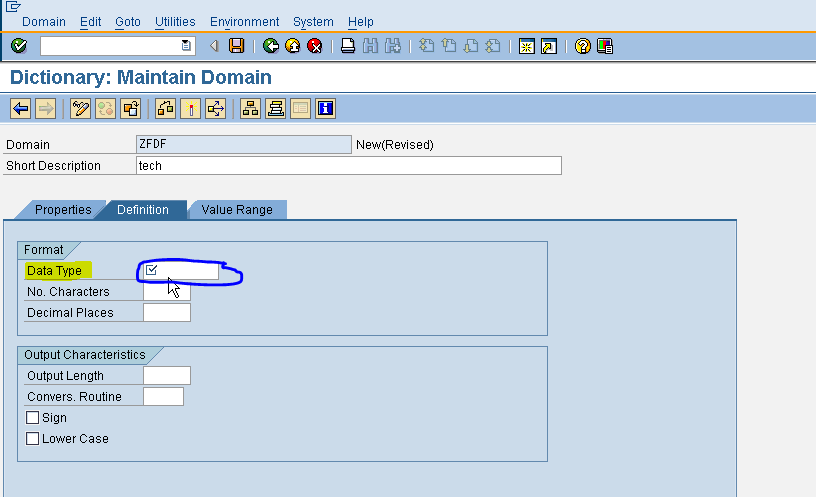
Task: Open the Edit menu
Action: coord(91,22)
